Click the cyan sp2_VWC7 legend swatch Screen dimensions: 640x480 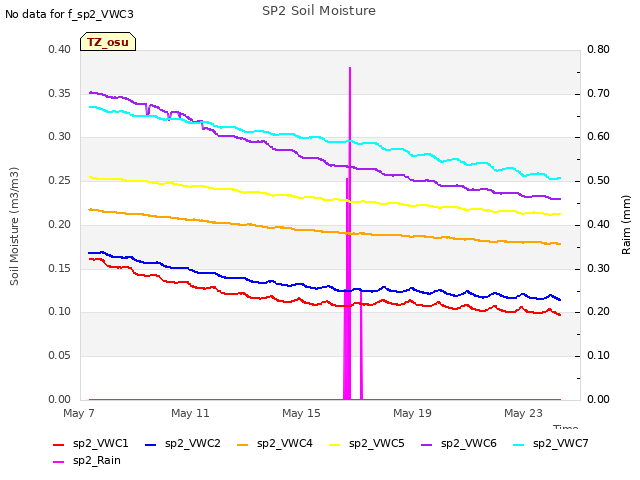tap(519, 444)
